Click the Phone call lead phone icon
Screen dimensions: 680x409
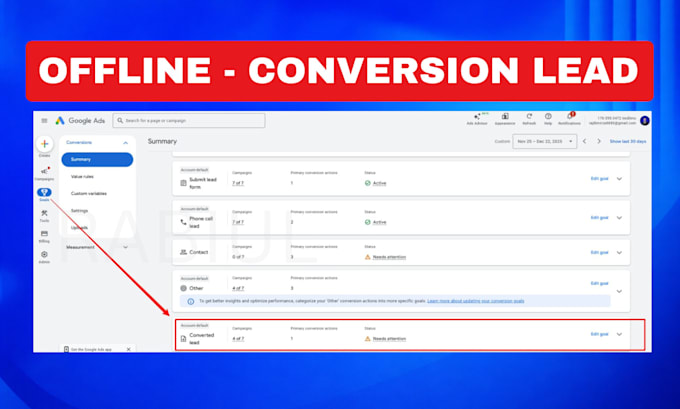pos(183,222)
